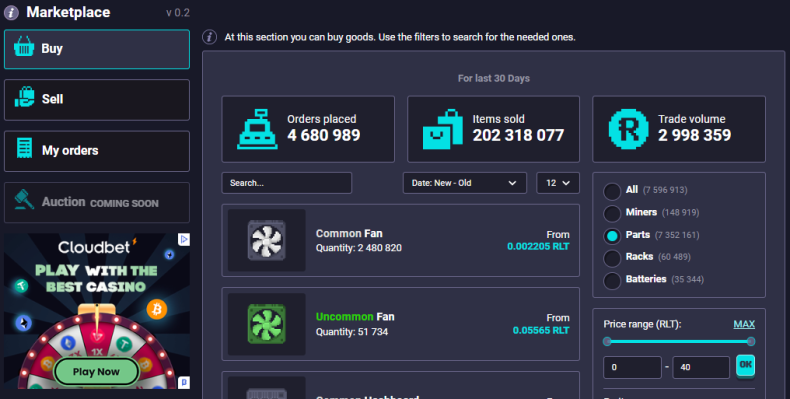Click the Auction coming soon tab

point(97,203)
